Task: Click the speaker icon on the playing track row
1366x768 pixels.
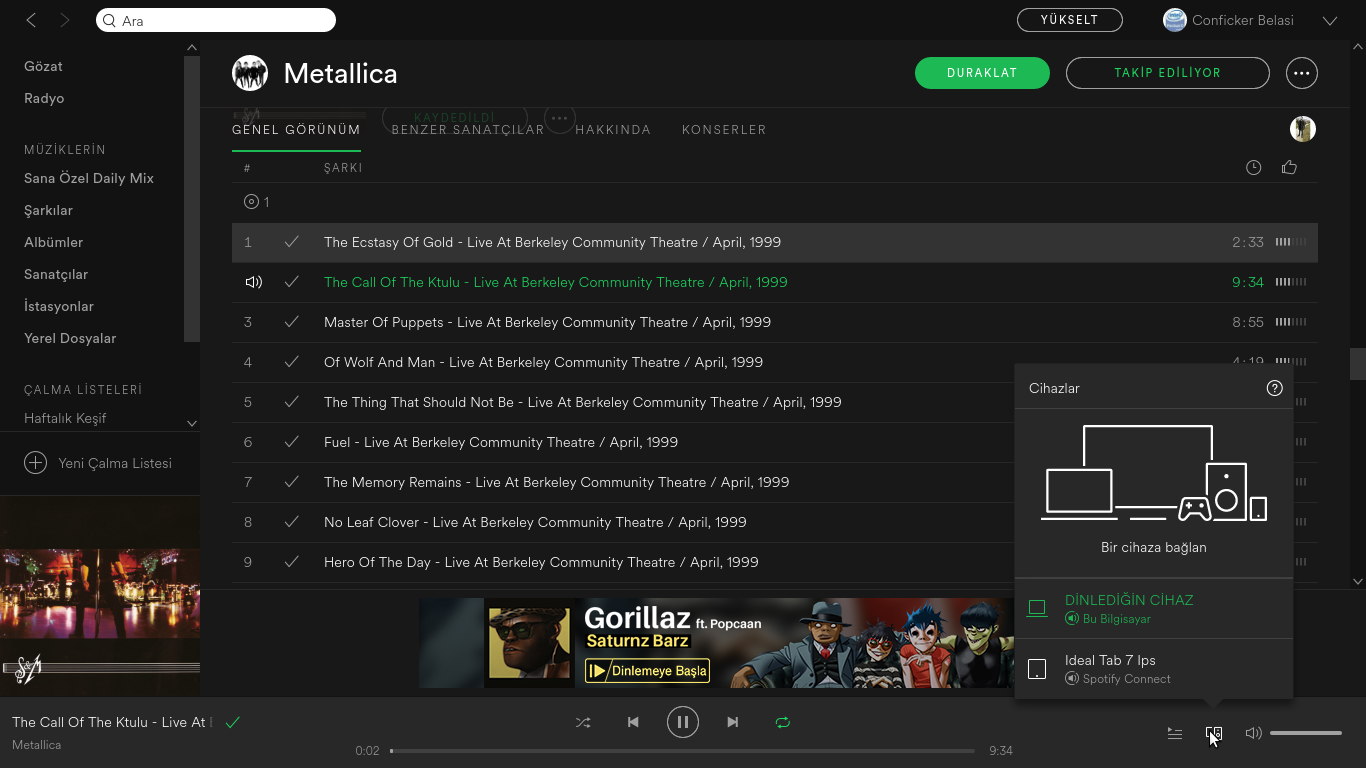Action: click(x=254, y=282)
